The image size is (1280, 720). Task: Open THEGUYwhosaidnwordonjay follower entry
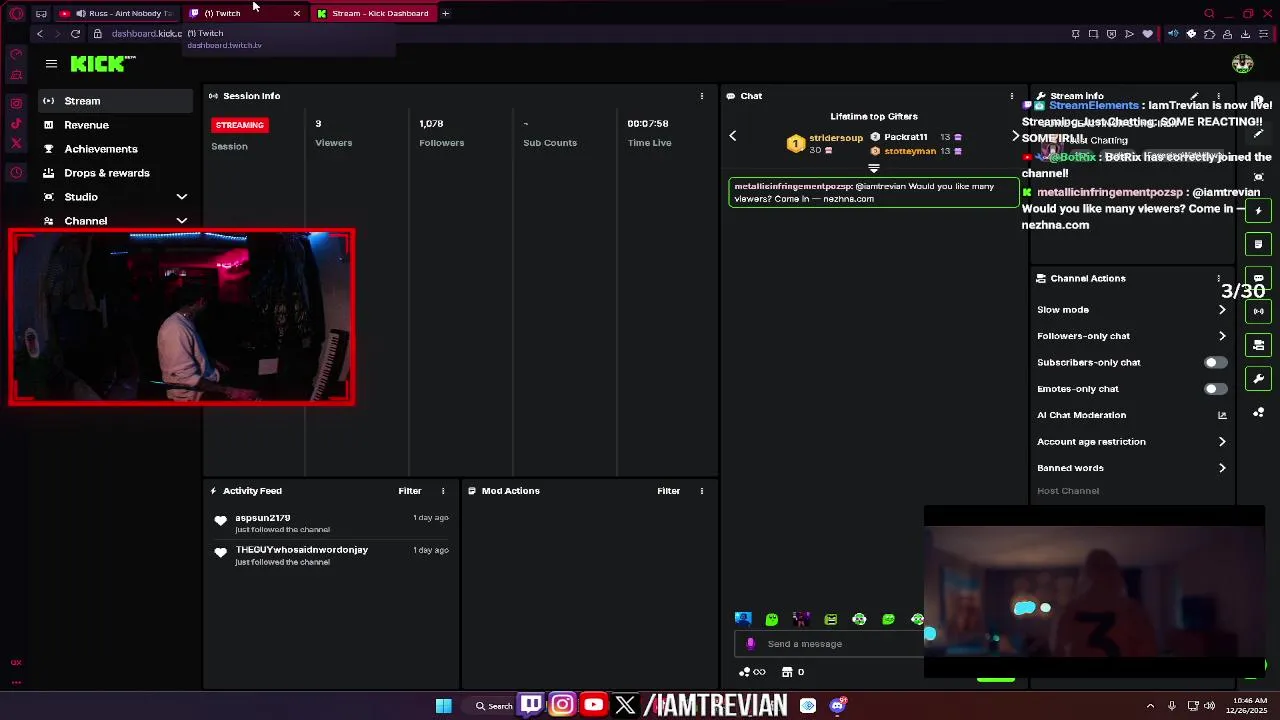click(331, 555)
